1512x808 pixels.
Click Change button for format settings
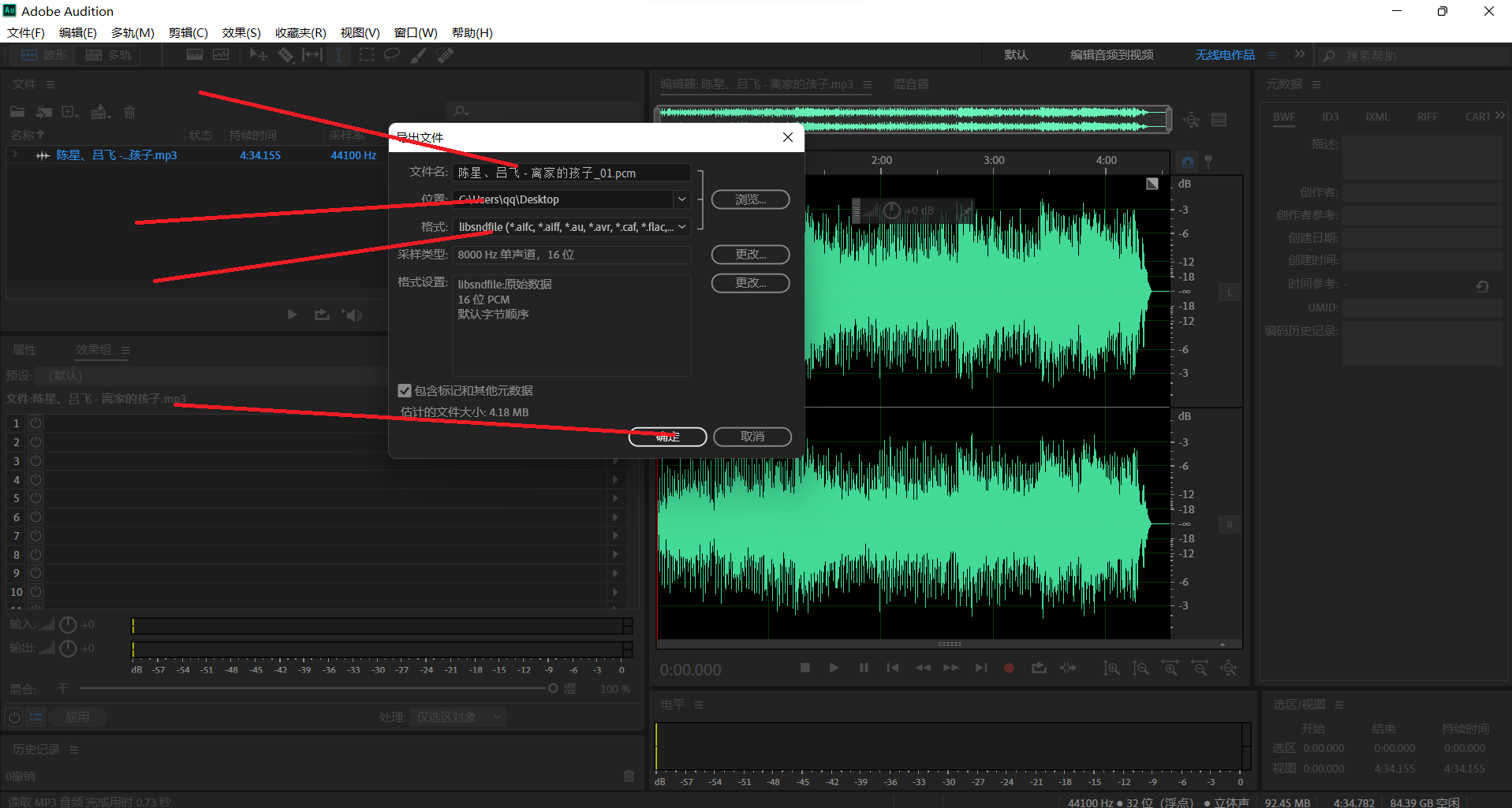tap(750, 283)
